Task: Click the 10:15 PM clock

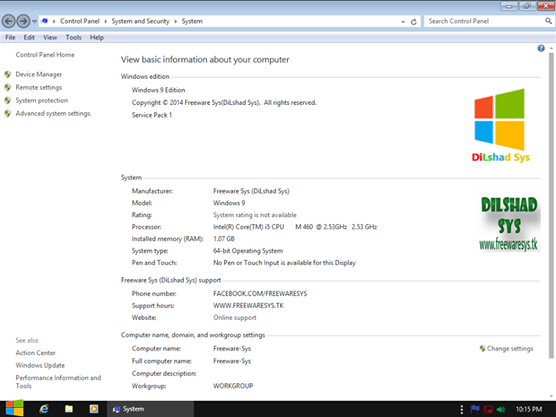Action: 529,410
